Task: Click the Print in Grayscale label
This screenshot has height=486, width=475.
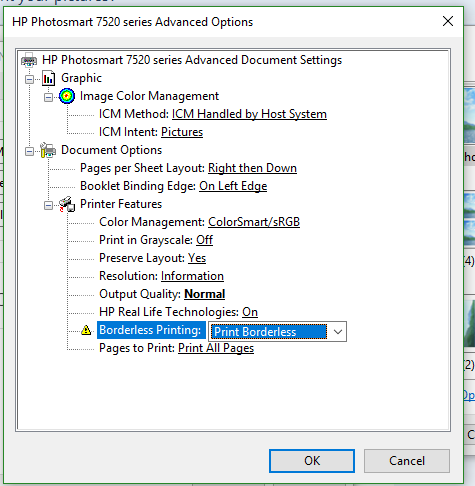Action: coord(146,240)
